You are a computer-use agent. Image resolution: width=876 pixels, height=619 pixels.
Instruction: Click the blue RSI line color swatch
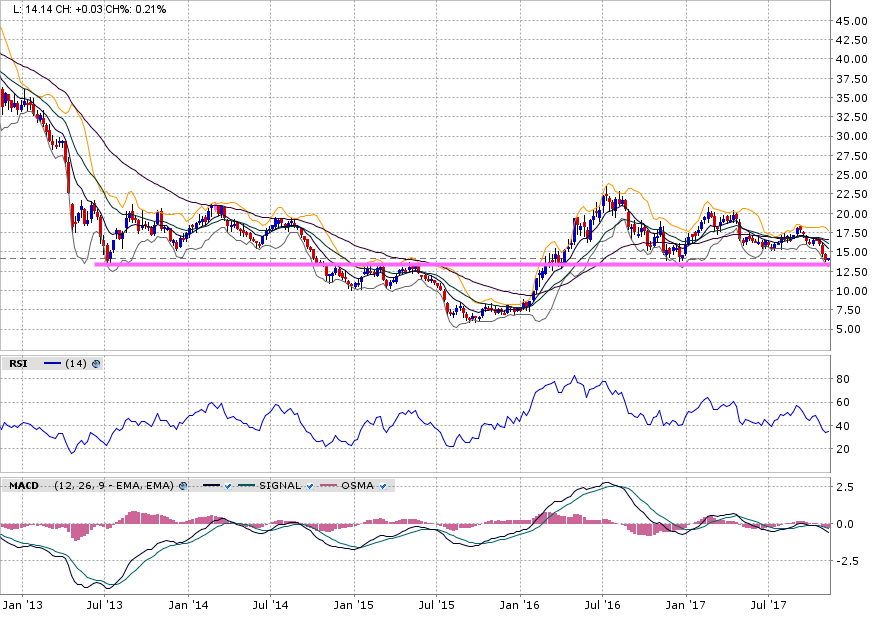(x=52, y=364)
